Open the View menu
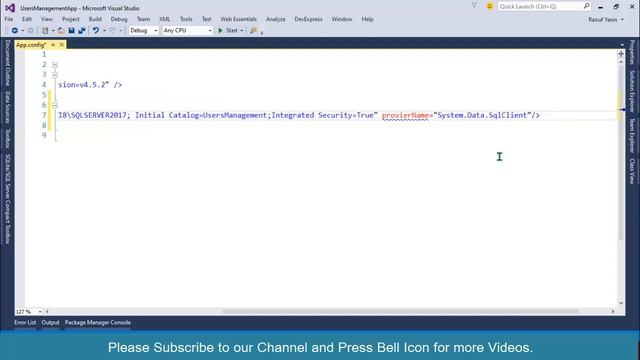Screen dimensions: 640x360 coord(47,19)
